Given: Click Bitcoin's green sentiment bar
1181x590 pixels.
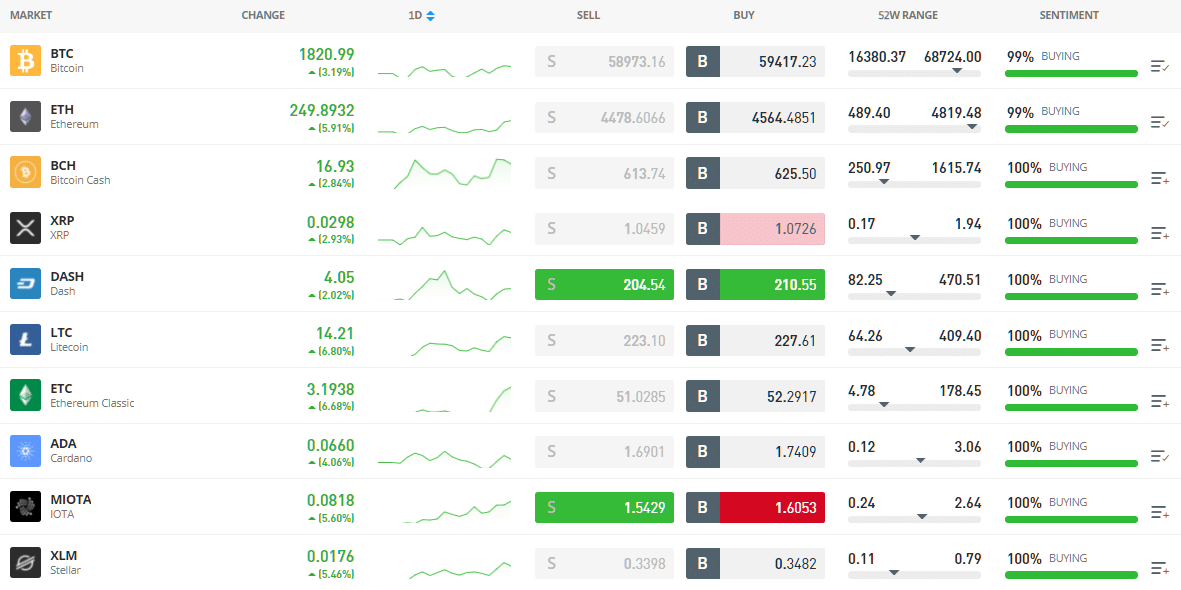Looking at the screenshot, I should pos(1071,73).
